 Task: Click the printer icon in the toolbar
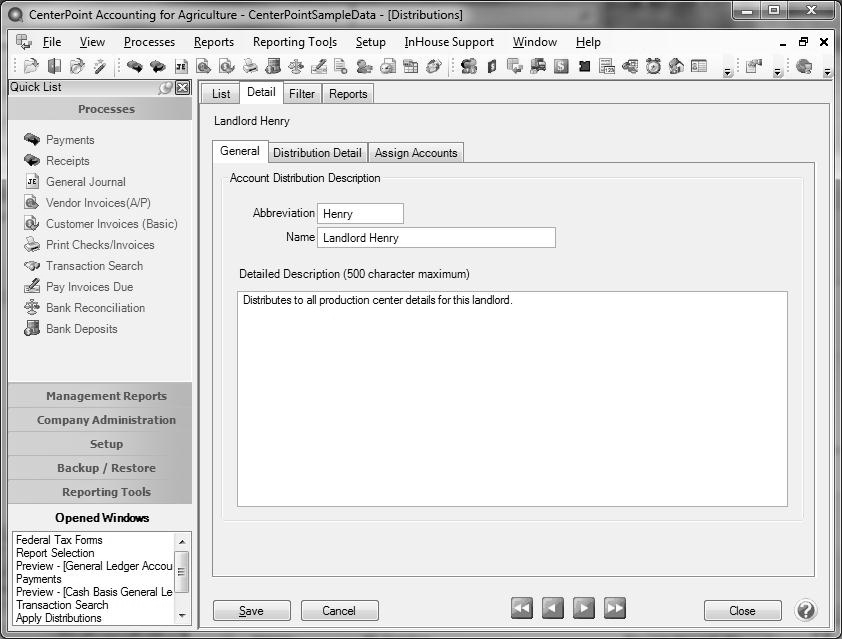point(250,66)
